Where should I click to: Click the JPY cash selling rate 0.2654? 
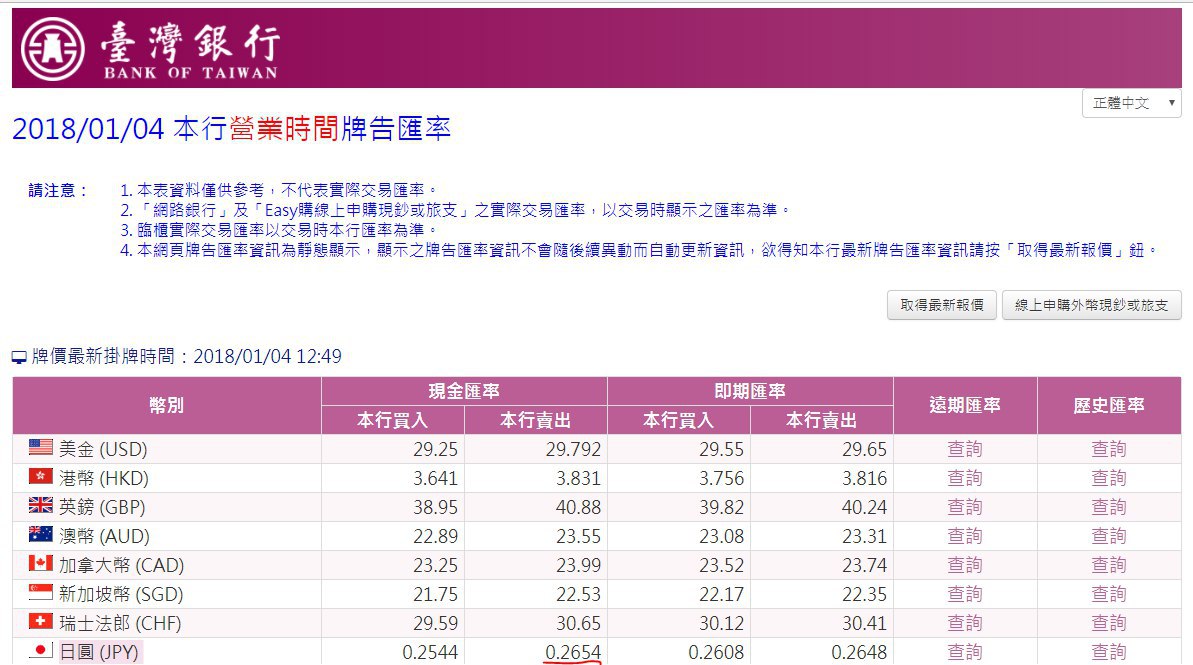tap(573, 652)
